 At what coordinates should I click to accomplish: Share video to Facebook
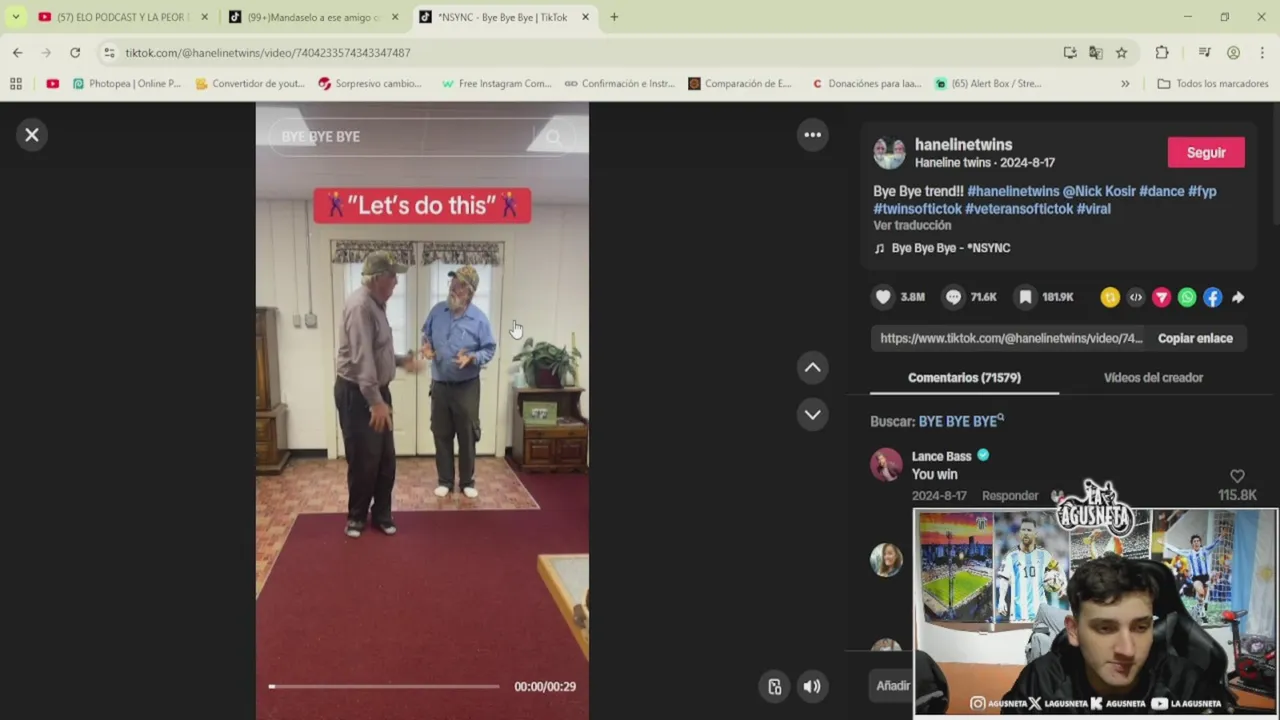1212,297
